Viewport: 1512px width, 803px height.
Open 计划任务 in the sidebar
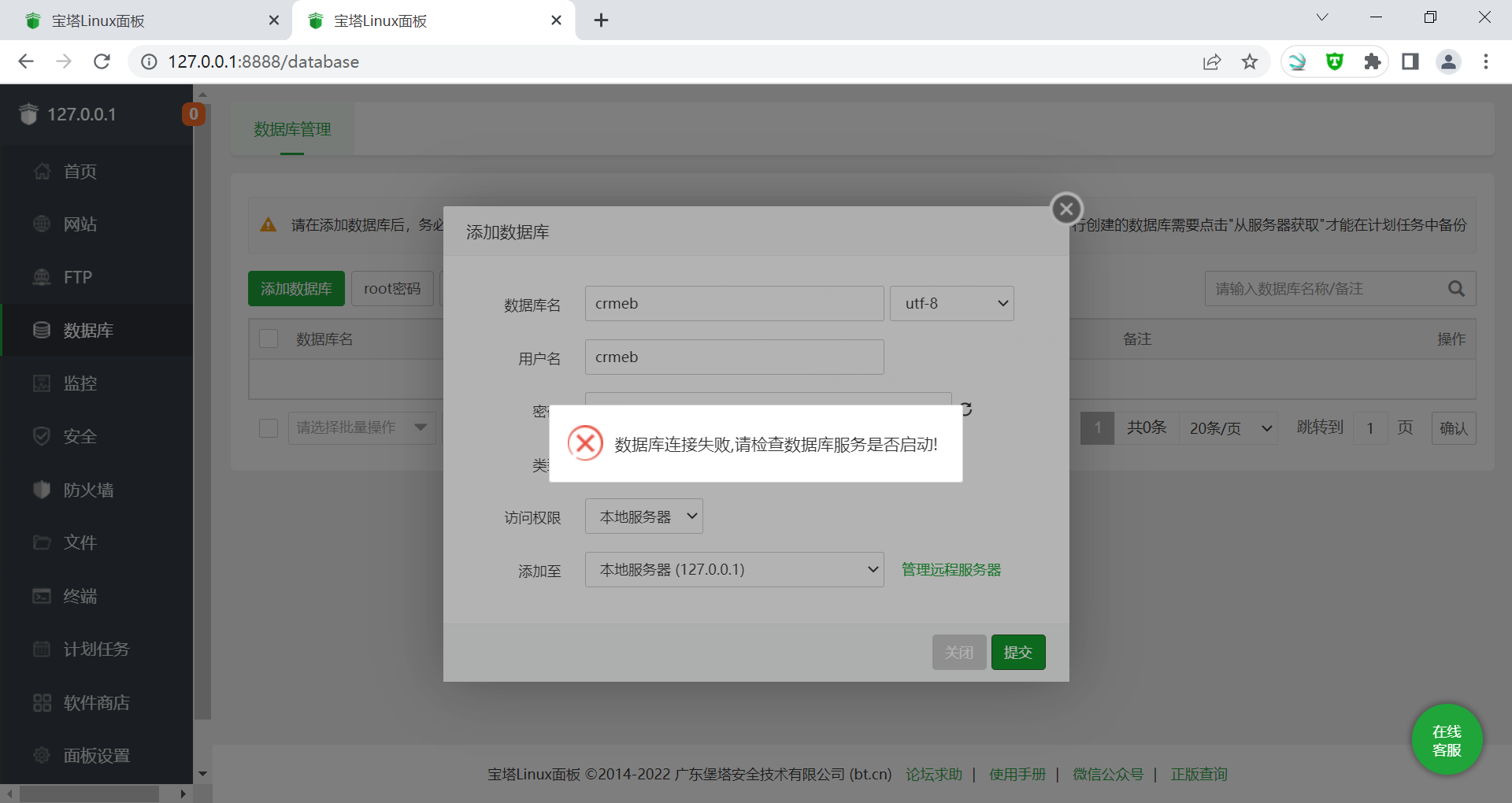point(96,649)
